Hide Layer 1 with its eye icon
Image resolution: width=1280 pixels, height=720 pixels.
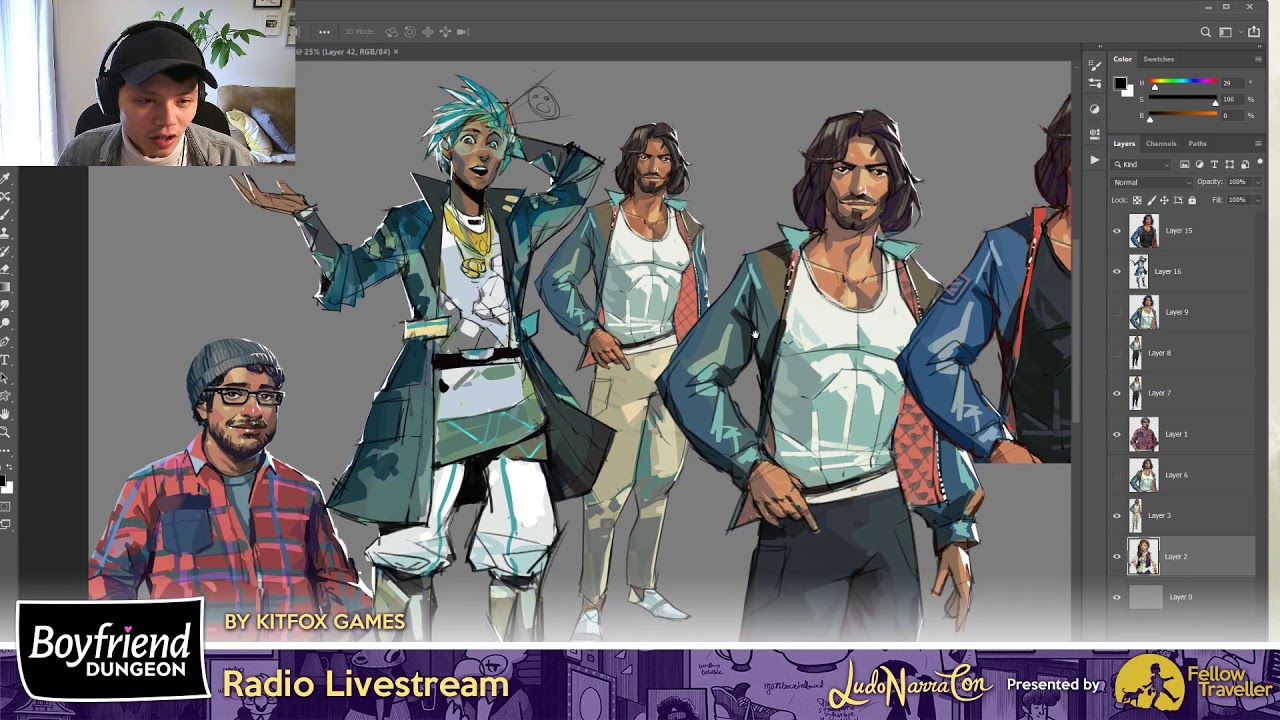[1117, 434]
